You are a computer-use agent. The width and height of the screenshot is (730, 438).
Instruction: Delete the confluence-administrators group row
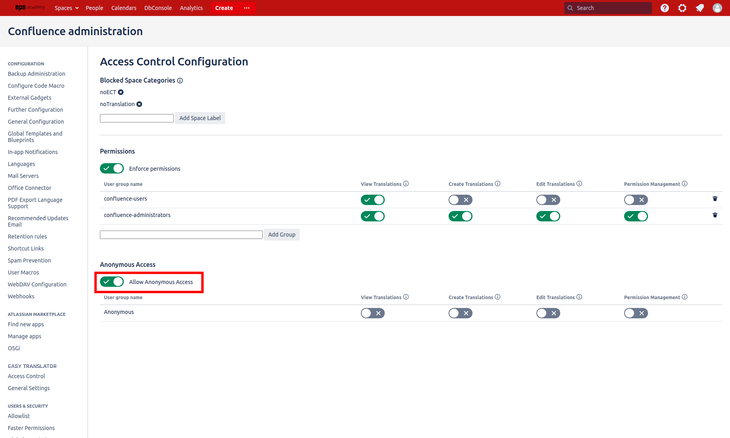tap(715, 215)
